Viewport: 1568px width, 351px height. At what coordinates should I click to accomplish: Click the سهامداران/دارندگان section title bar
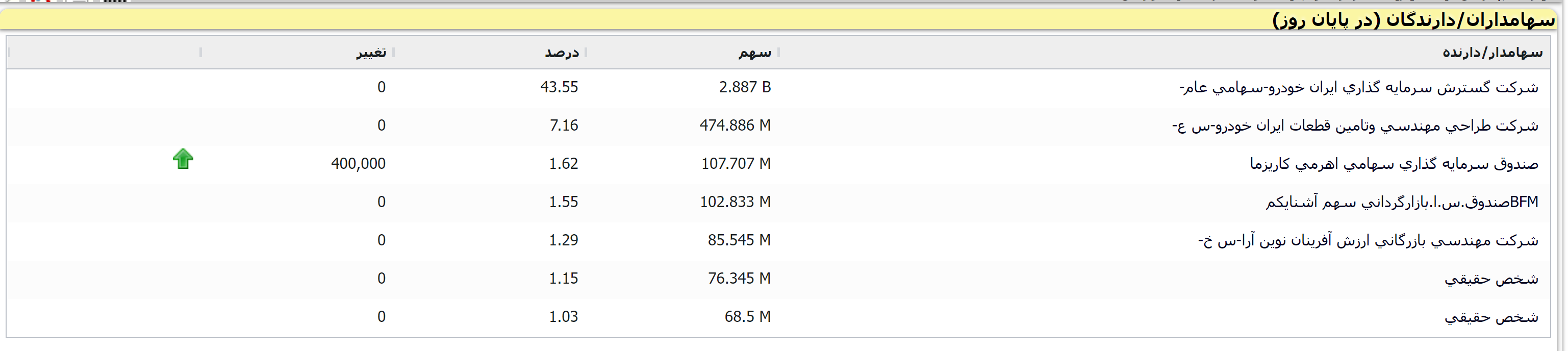(x=779, y=20)
